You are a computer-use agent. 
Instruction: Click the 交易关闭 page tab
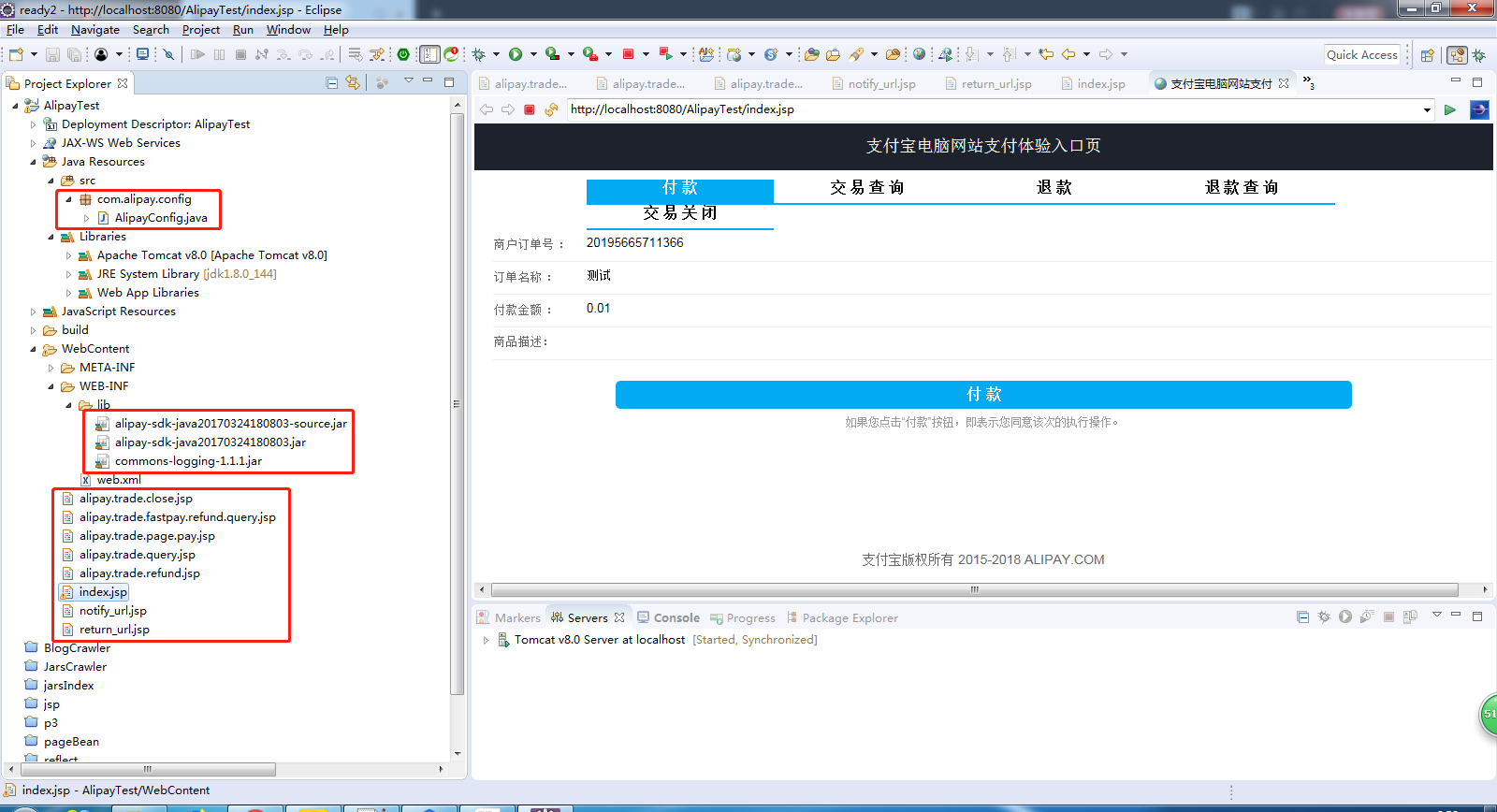click(680, 213)
